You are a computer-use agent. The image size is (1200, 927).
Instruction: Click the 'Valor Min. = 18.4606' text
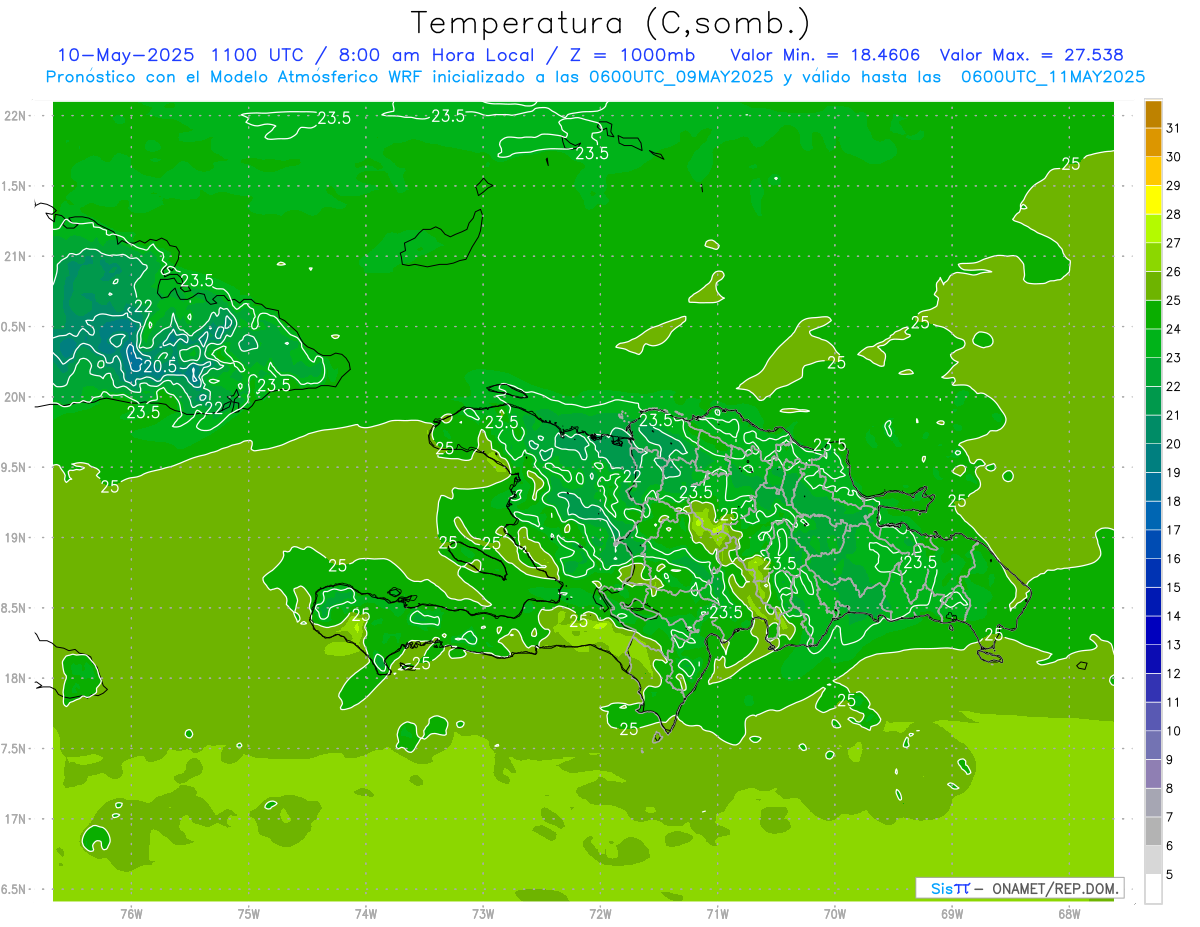pyautogui.click(x=825, y=55)
